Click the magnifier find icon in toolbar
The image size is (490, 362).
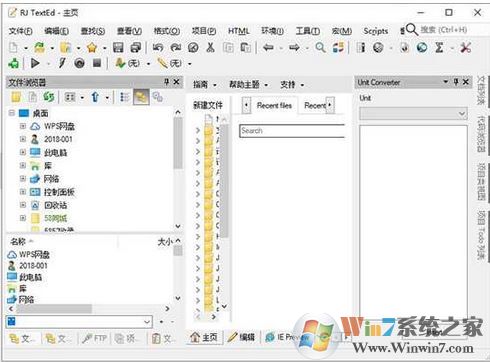pyautogui.click(x=320, y=48)
